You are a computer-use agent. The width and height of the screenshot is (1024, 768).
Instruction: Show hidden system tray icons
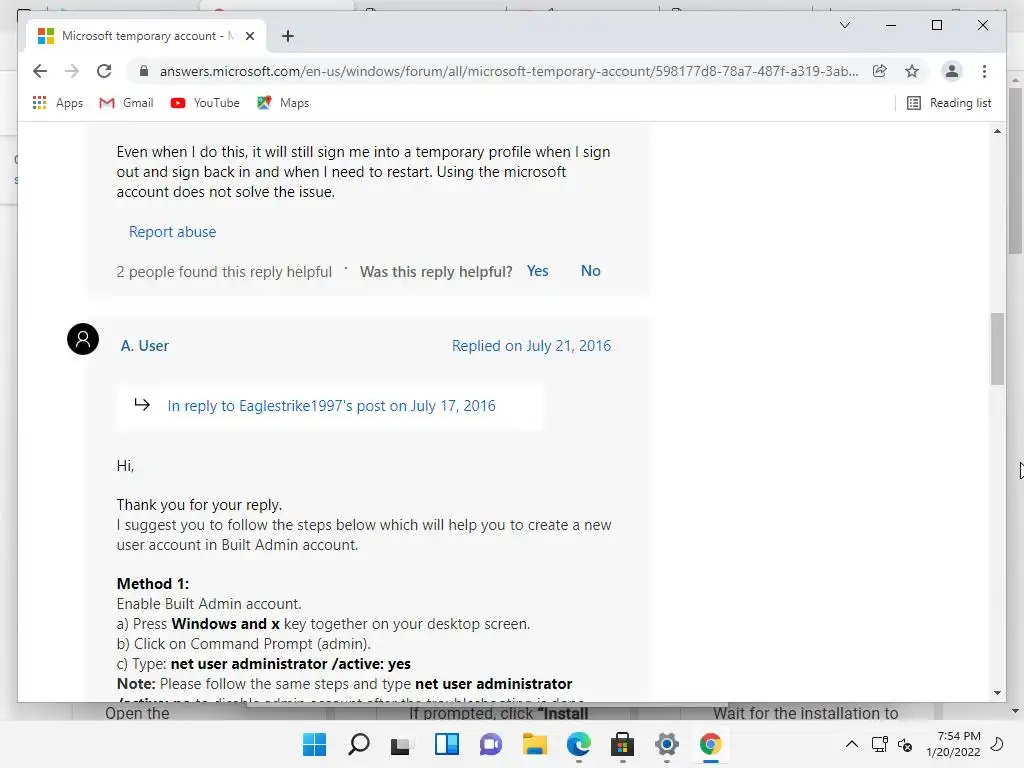(852, 744)
